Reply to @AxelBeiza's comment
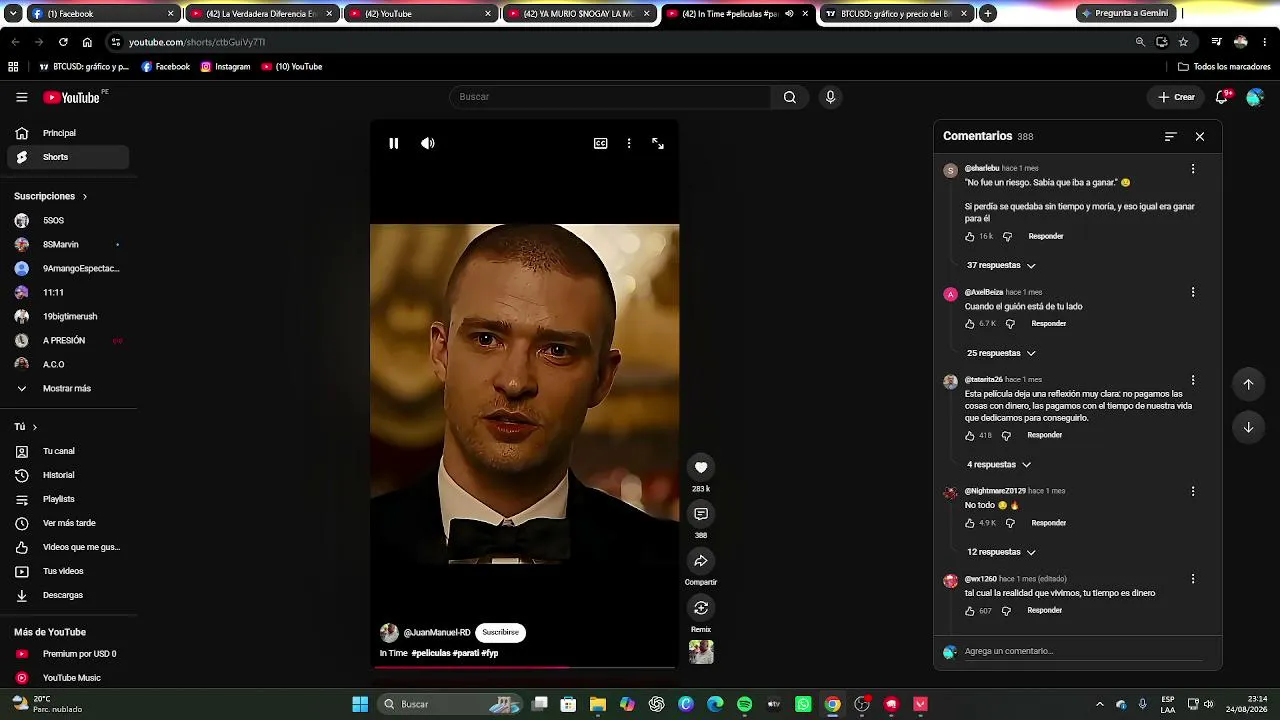 [x=1049, y=324]
